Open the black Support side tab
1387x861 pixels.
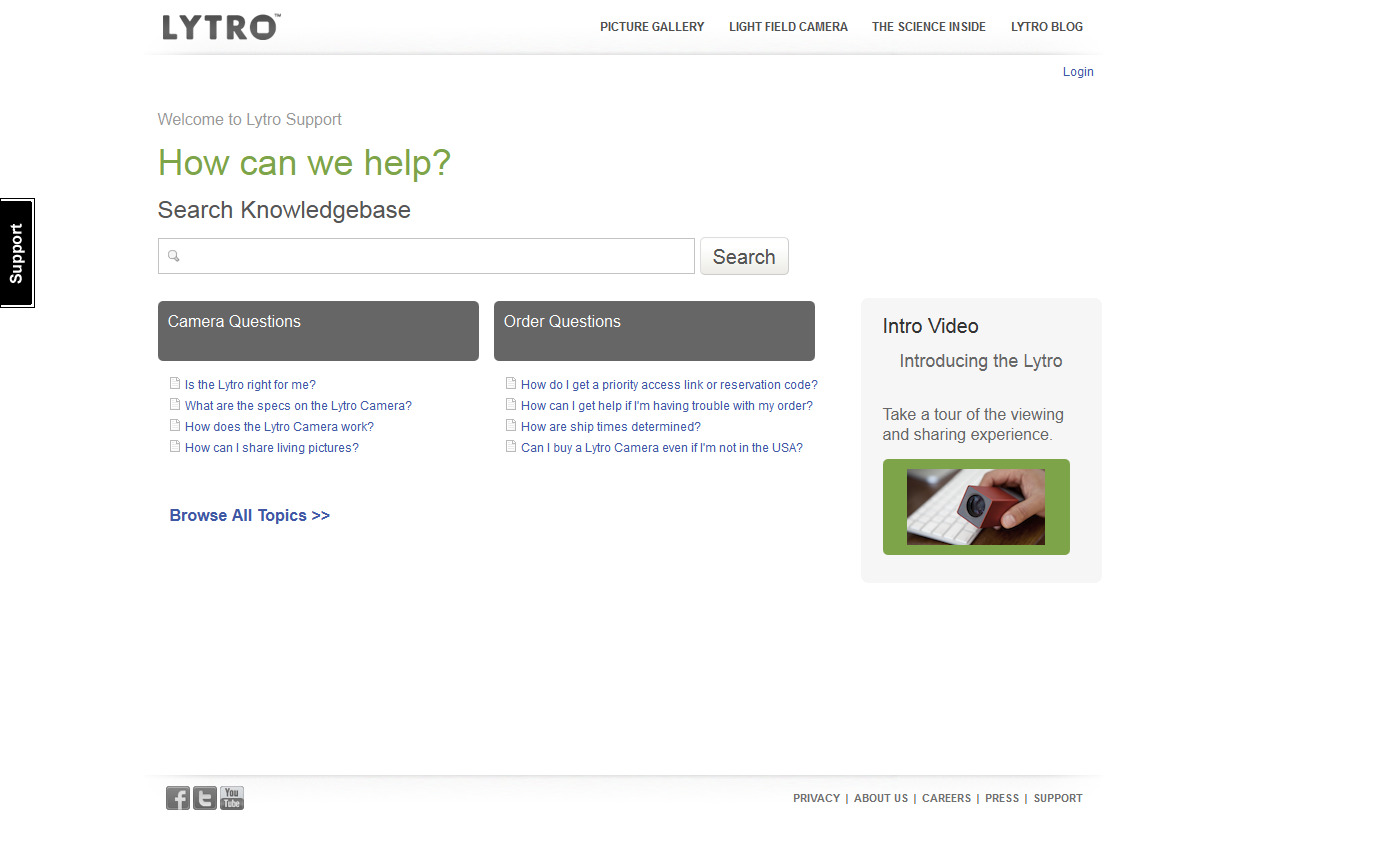pos(17,253)
